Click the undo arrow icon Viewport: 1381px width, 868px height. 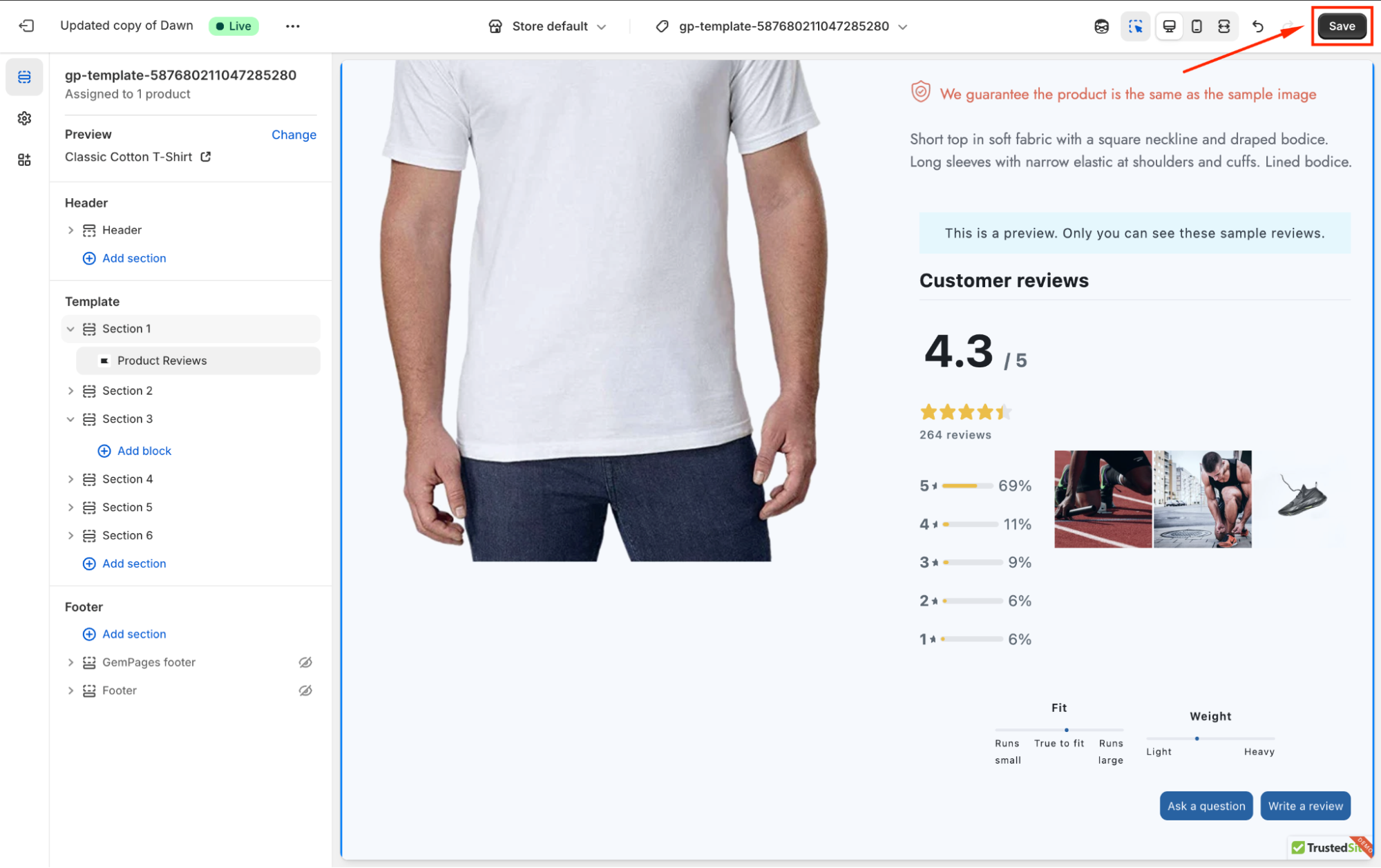click(x=1257, y=26)
